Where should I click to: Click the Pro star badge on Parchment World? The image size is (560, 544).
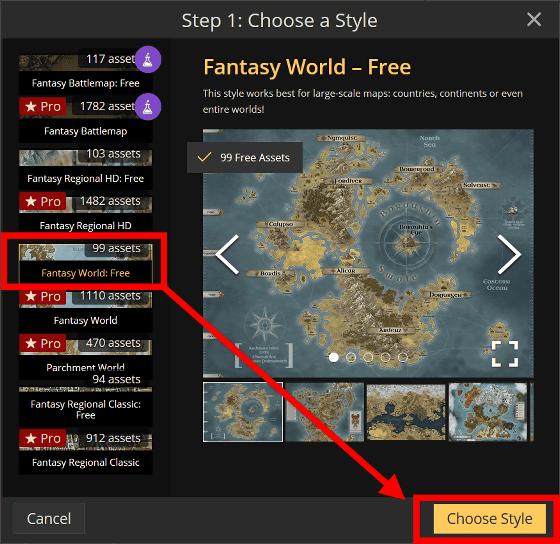click(x=43, y=343)
